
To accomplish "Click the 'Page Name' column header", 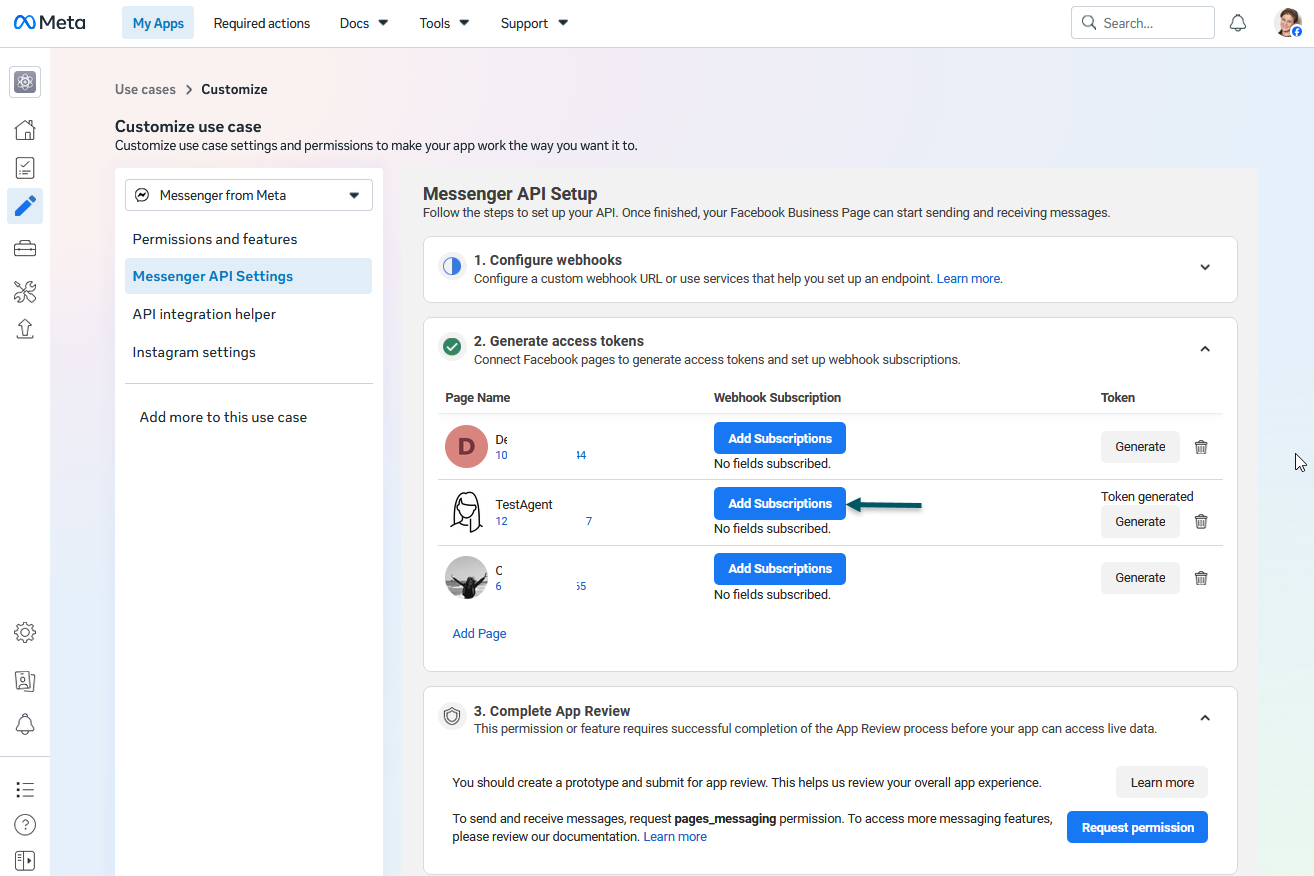I will (478, 397).
